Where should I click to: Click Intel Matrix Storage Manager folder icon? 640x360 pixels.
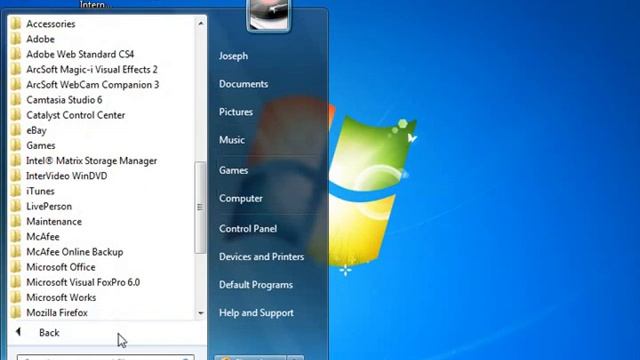(16, 160)
